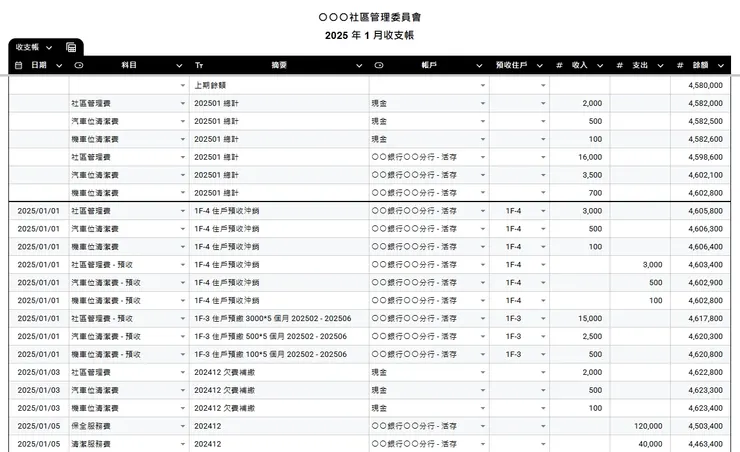Click the 4,582,500 balance cell
This screenshot has width=740, height=452.
pyautogui.click(x=700, y=121)
